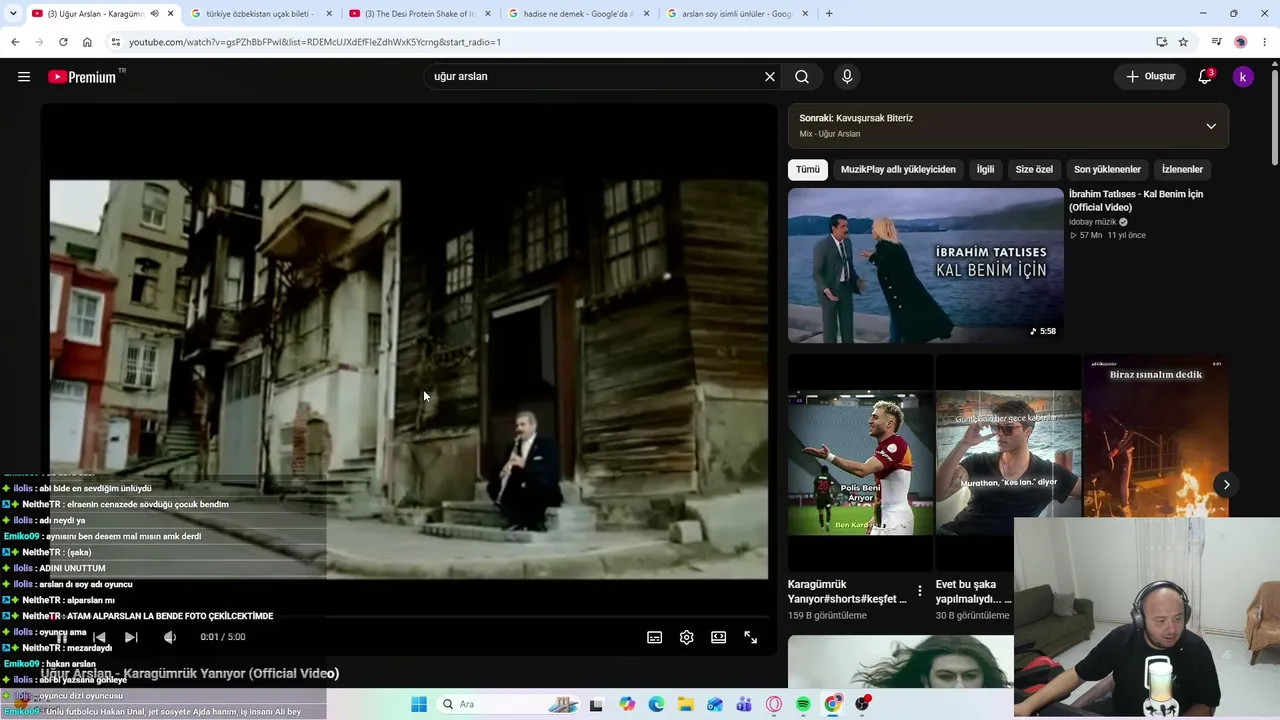1280x720 pixels.
Task: Open a new Chrome tab
Action: click(829, 14)
